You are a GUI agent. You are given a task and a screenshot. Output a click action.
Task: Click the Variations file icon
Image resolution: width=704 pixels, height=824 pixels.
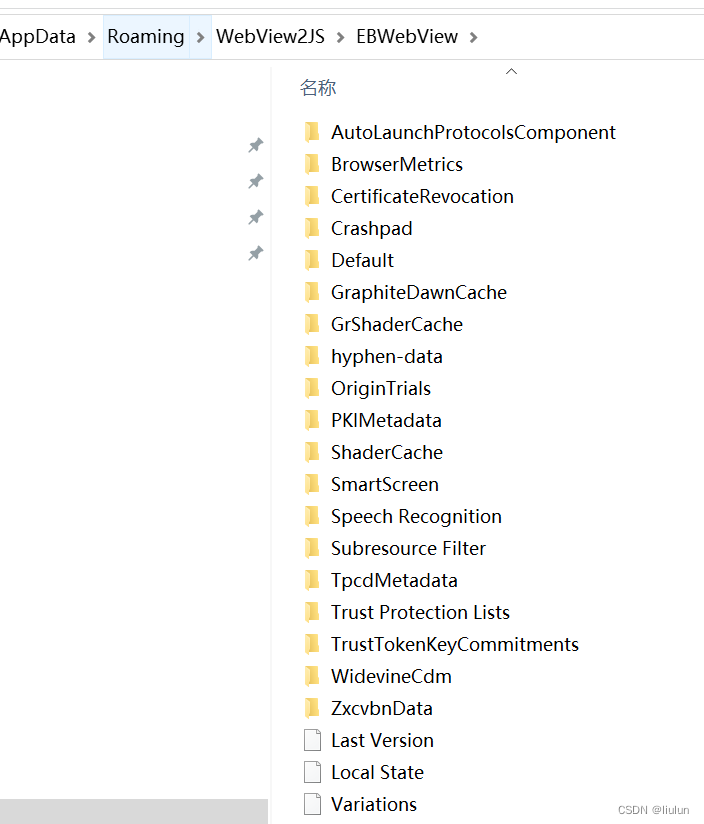[x=313, y=804]
